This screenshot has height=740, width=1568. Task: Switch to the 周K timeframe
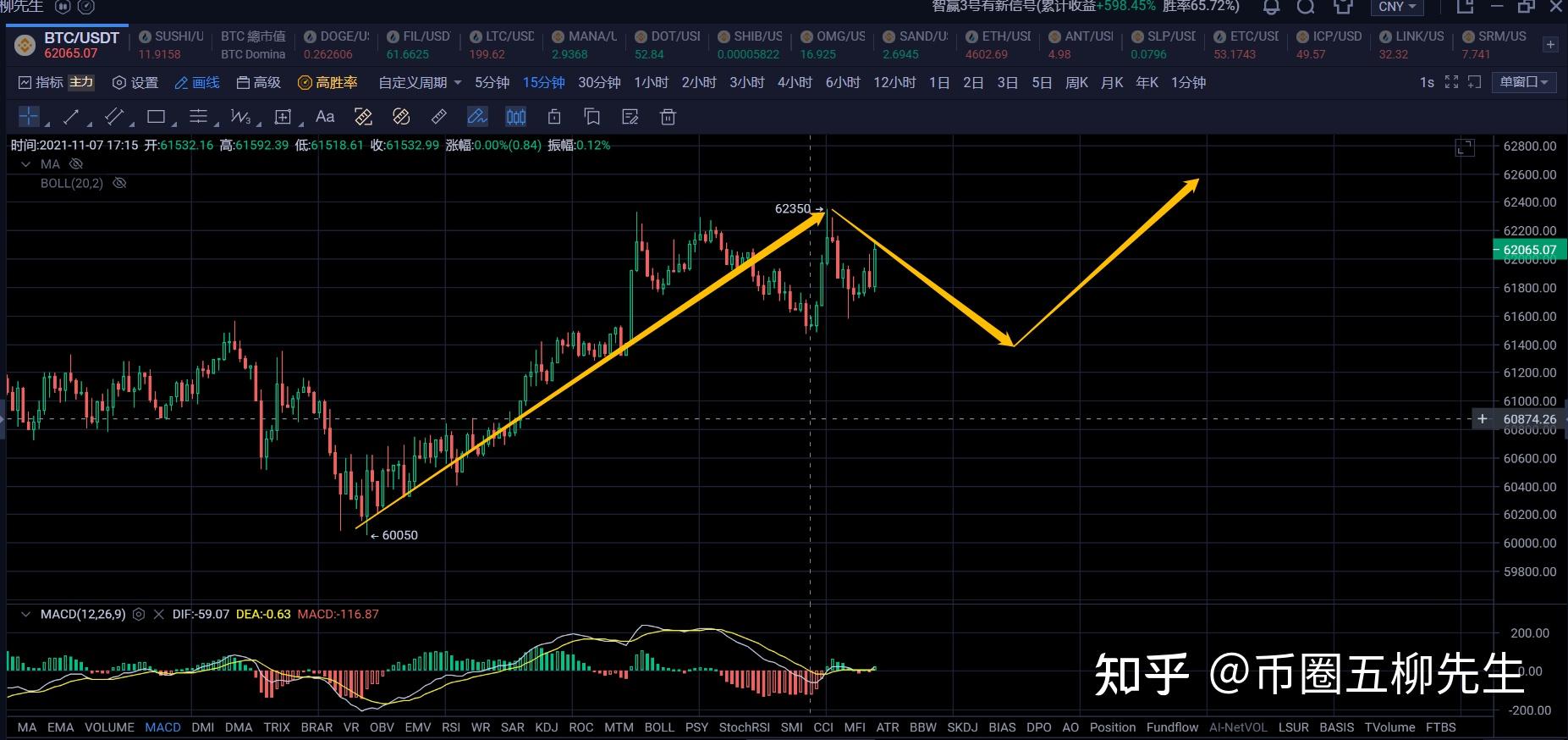(x=1076, y=82)
